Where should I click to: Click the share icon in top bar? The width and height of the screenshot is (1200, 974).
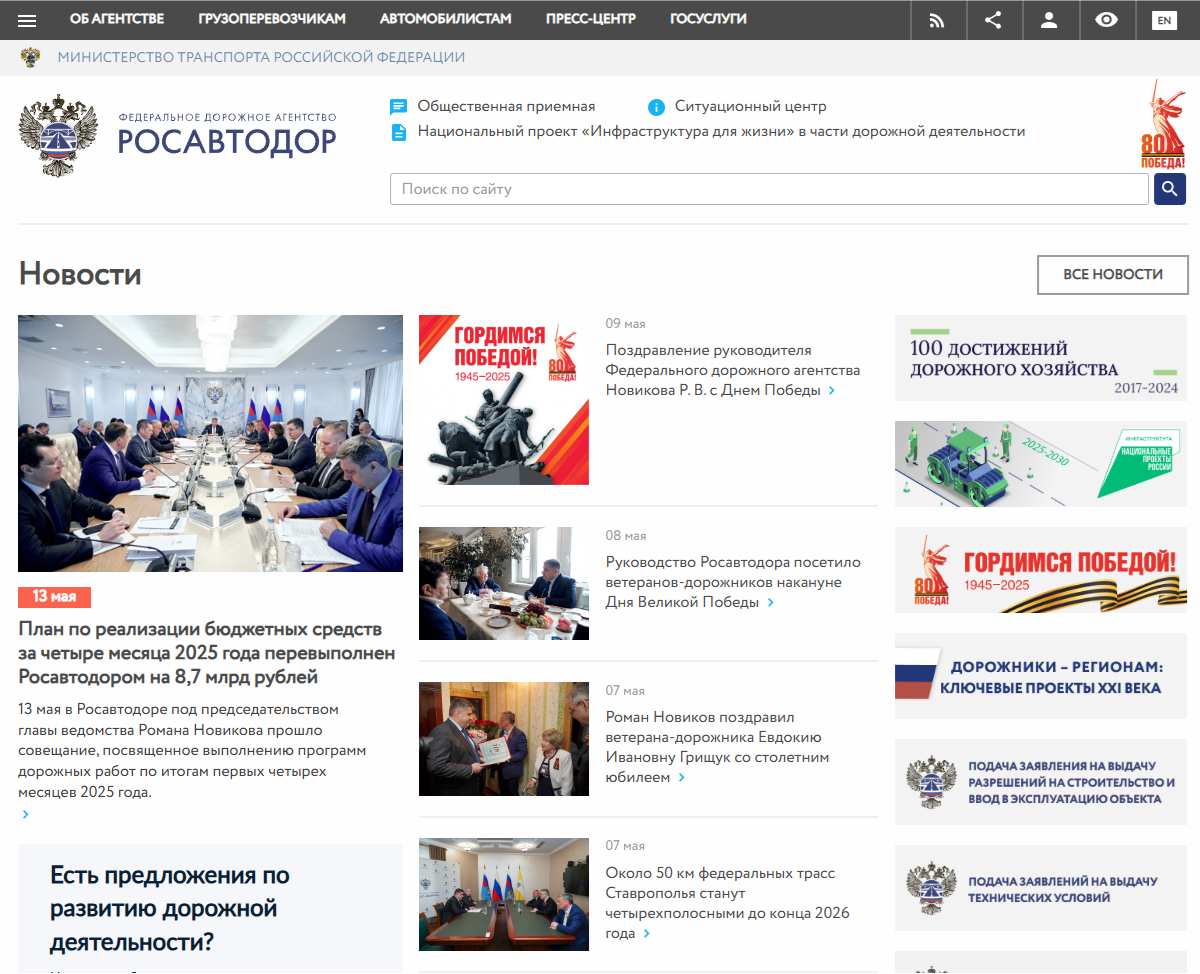point(993,20)
